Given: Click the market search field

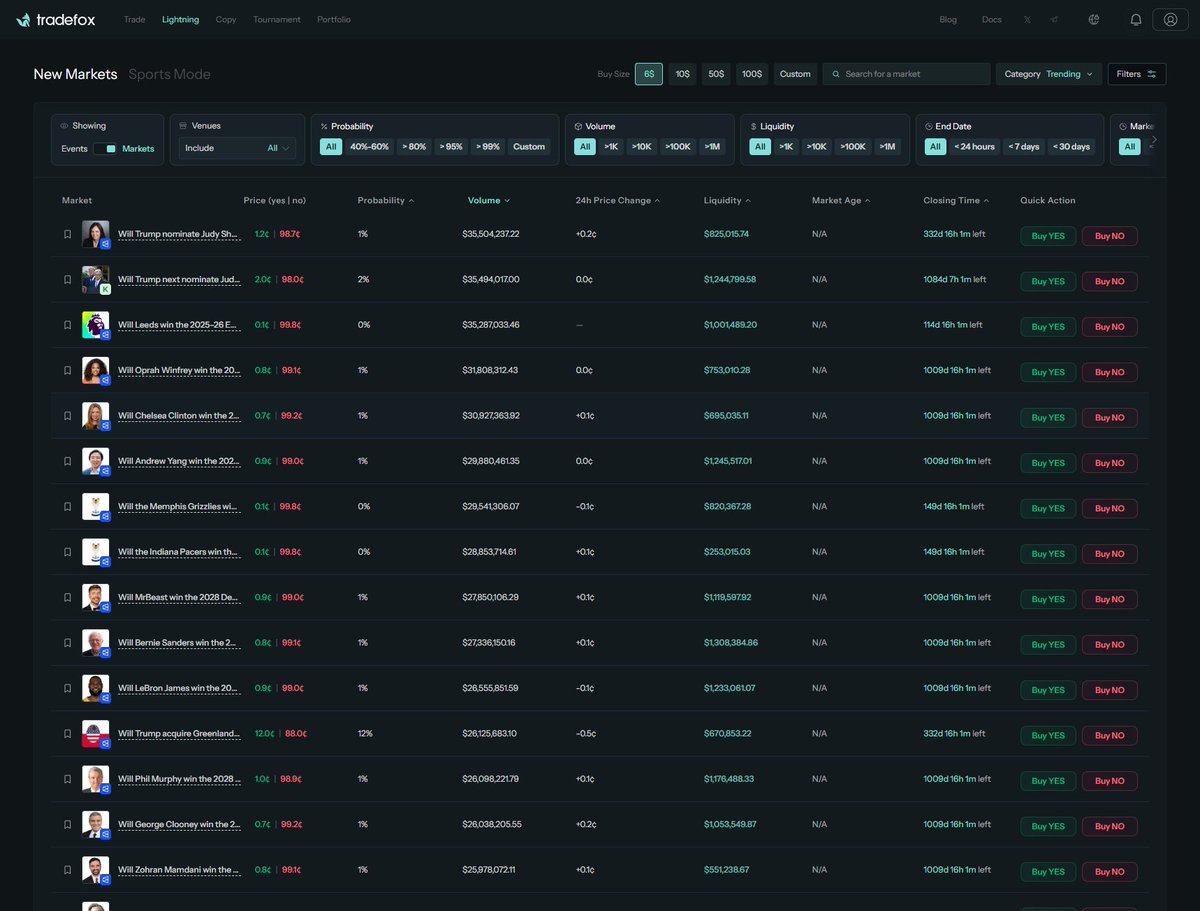Looking at the screenshot, I should (906, 74).
